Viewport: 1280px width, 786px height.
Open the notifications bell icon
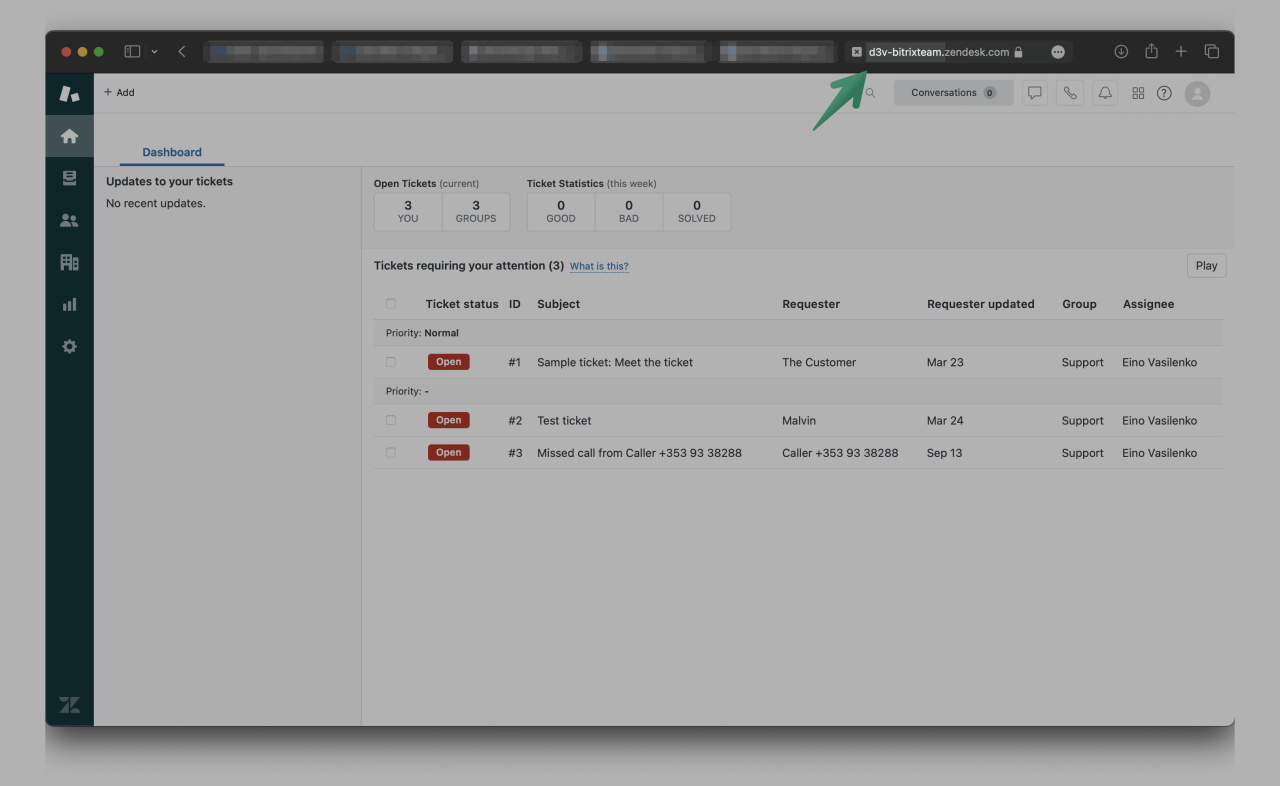click(x=1104, y=92)
